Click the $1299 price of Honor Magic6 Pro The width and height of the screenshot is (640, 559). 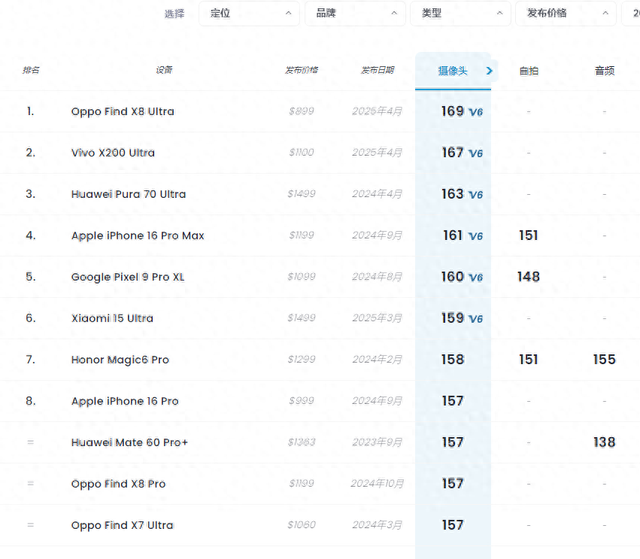tap(302, 359)
